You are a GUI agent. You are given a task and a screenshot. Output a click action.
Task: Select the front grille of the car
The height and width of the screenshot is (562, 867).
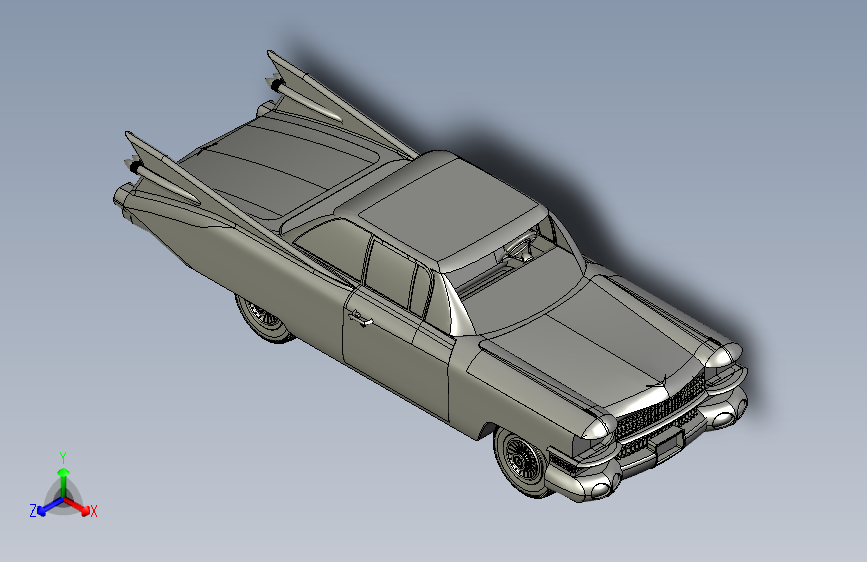(661, 408)
